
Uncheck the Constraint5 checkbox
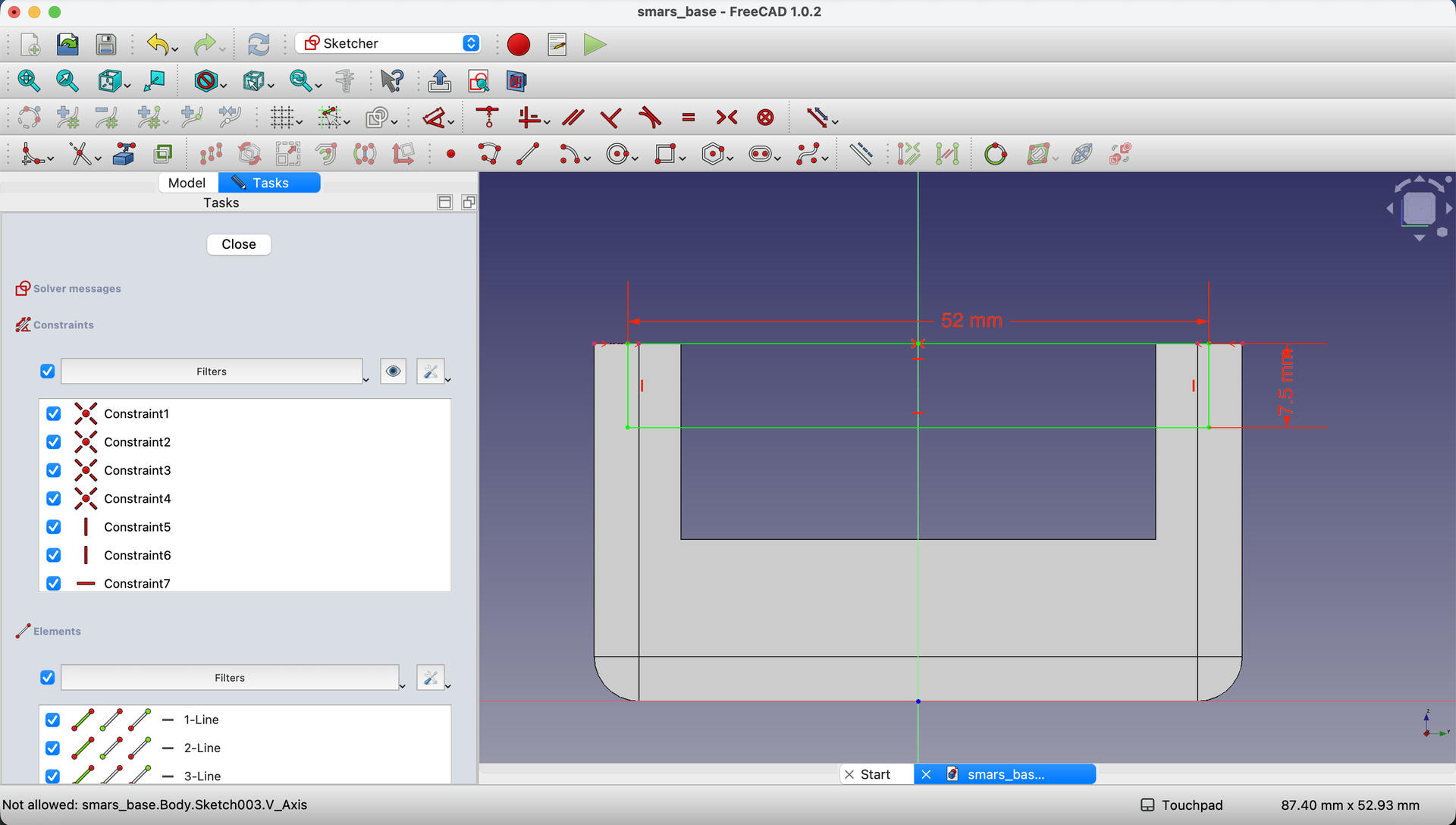pos(53,526)
